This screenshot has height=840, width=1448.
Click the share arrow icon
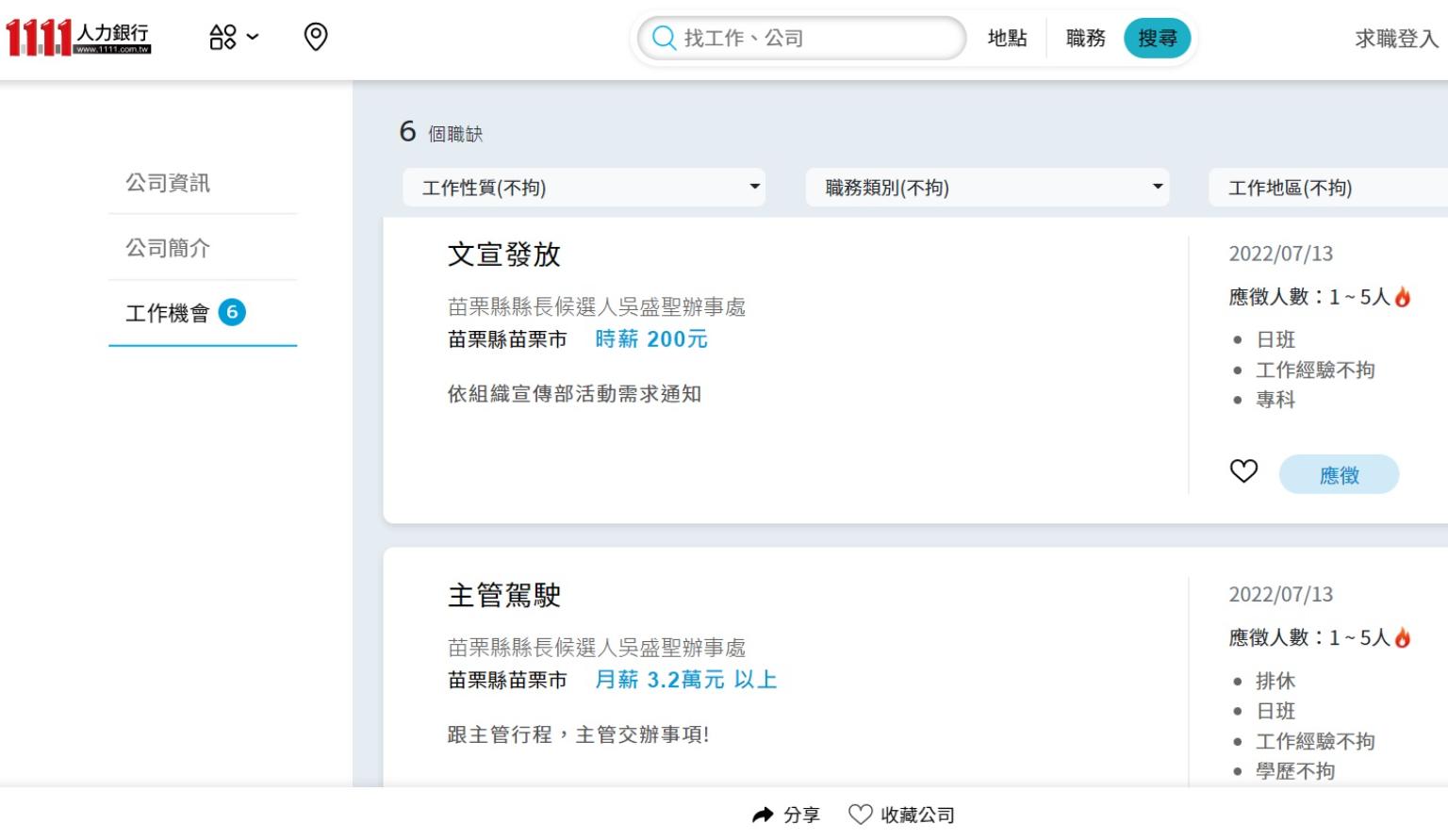(x=763, y=815)
